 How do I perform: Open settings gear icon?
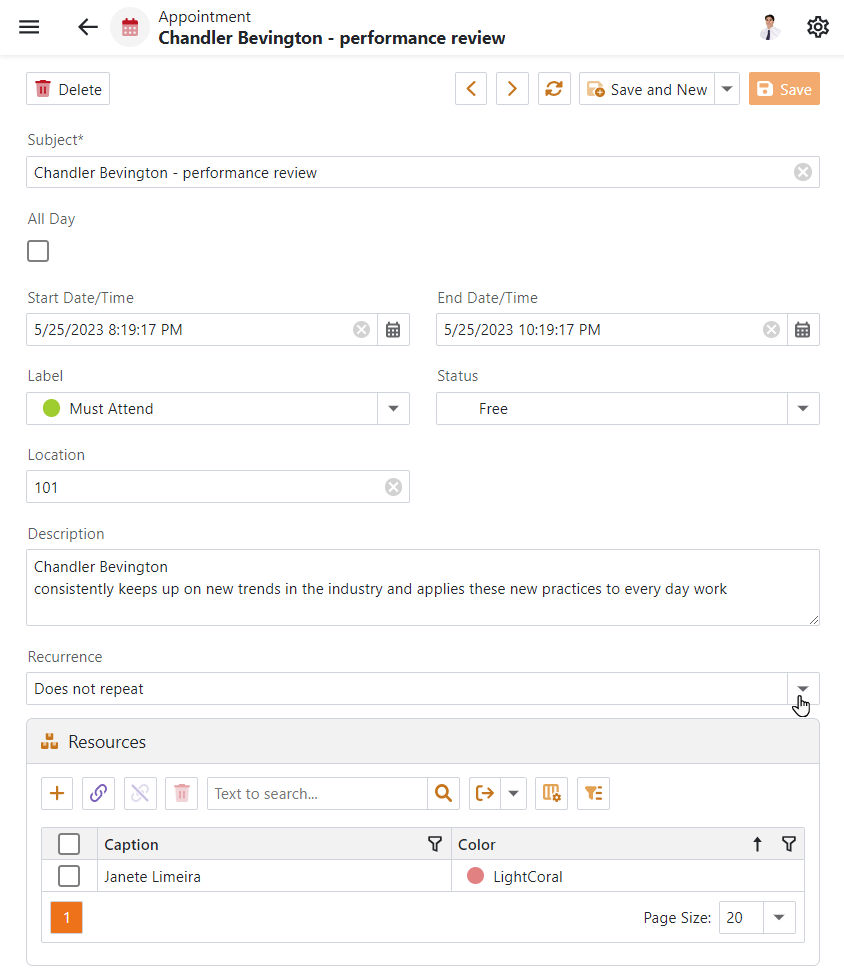[x=818, y=27]
